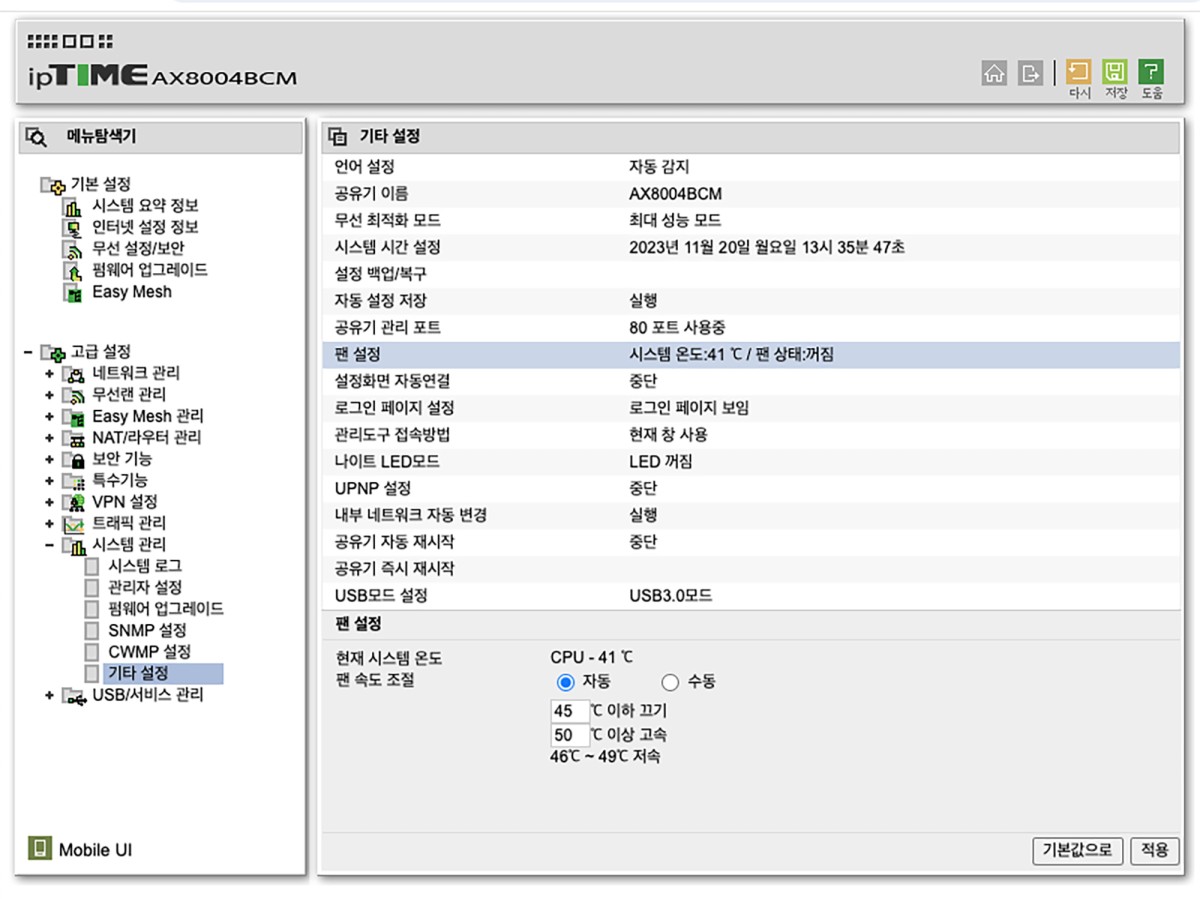Click the 다시 (refresh) icon

(x=1079, y=73)
